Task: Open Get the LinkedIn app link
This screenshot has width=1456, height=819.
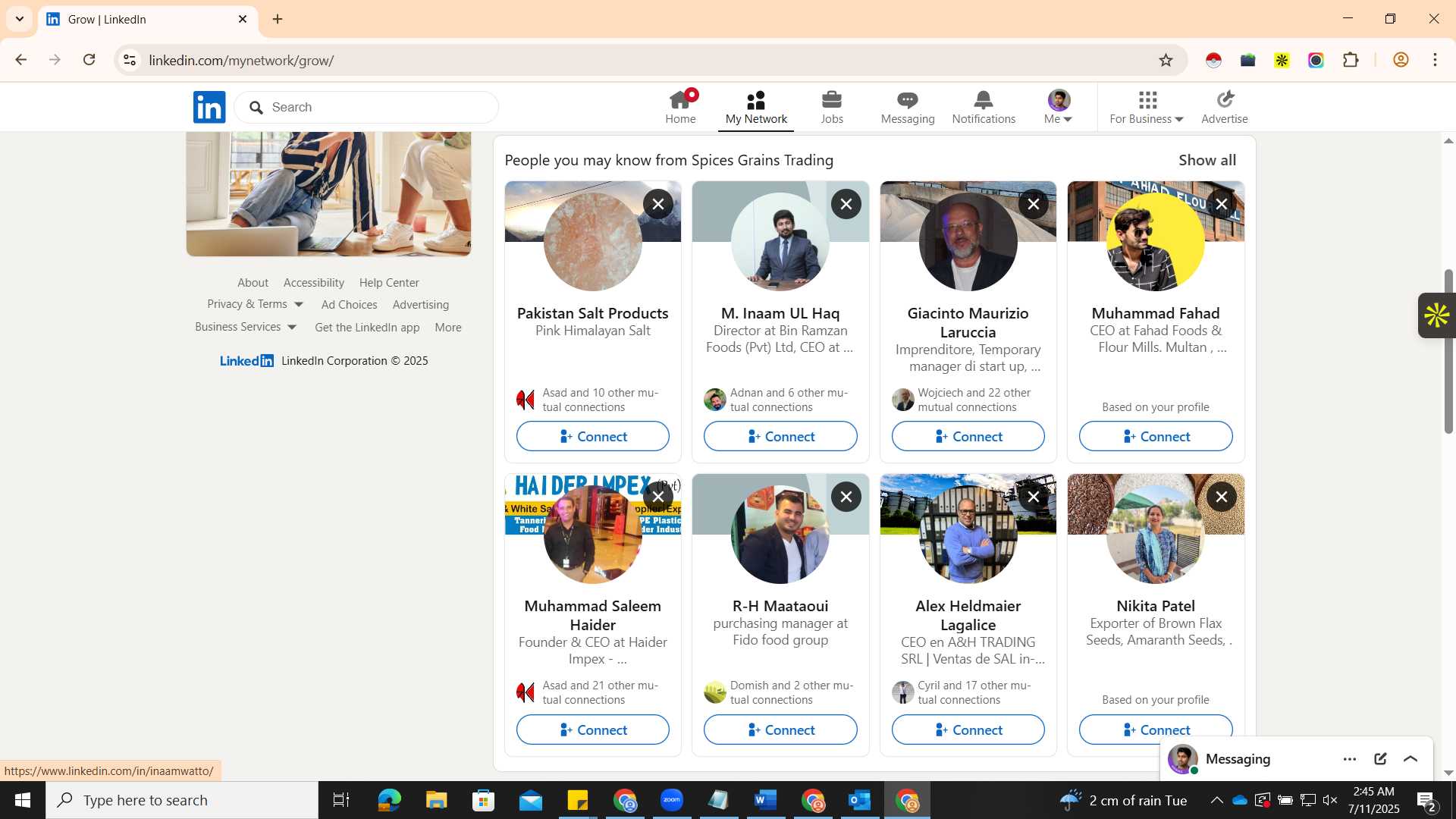Action: 367,327
